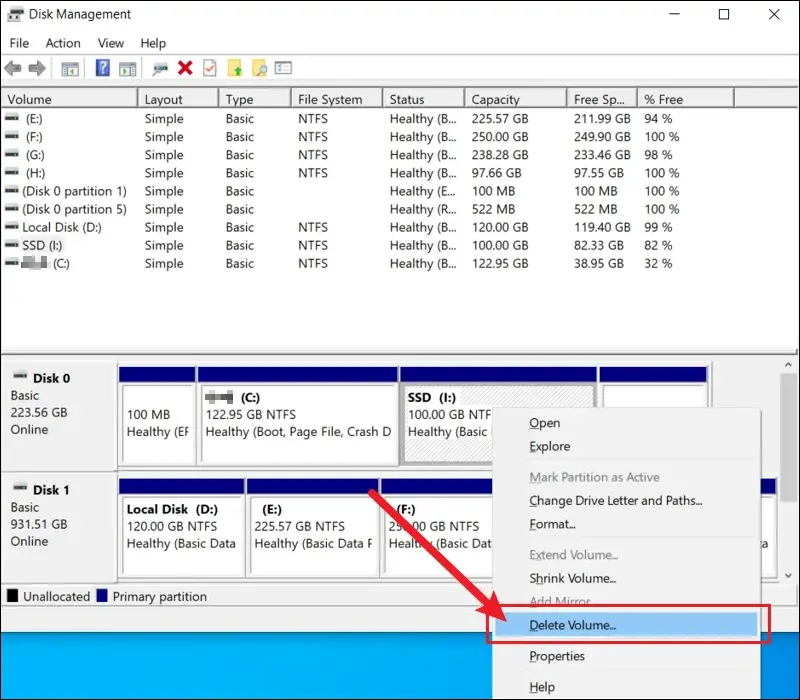The image size is (800, 700).
Task: Choose Open from the context menu
Action: tap(544, 423)
